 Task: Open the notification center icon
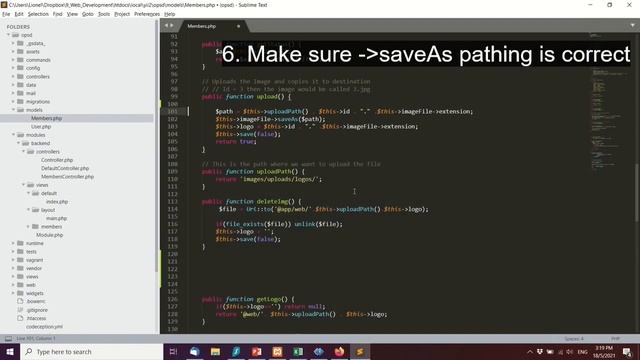[x=627, y=351]
